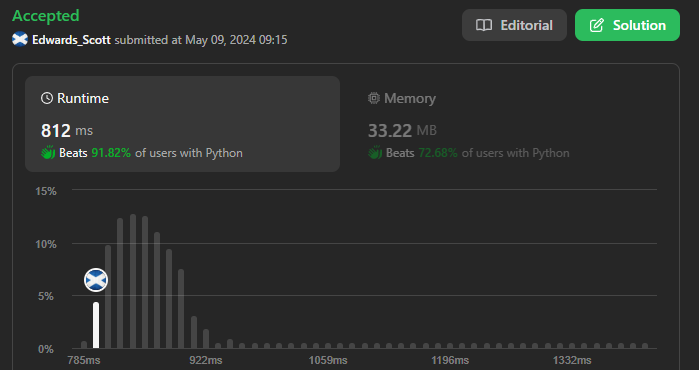Click the 91.82% beats percentage
This screenshot has width=699, height=370.
[x=111, y=153]
